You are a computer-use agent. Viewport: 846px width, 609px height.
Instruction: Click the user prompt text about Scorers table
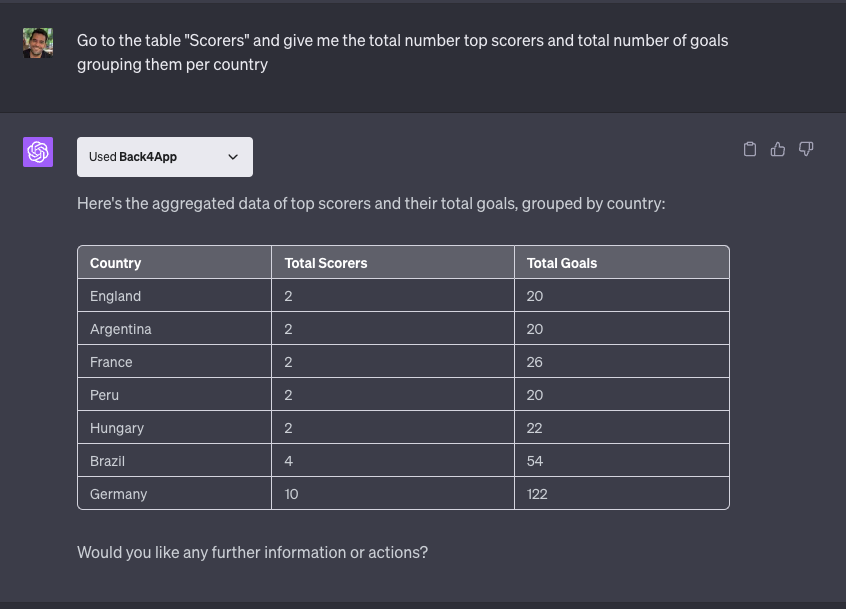(x=402, y=52)
